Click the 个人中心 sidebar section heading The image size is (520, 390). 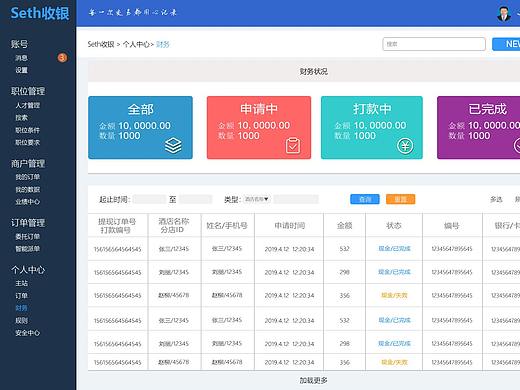(x=28, y=270)
